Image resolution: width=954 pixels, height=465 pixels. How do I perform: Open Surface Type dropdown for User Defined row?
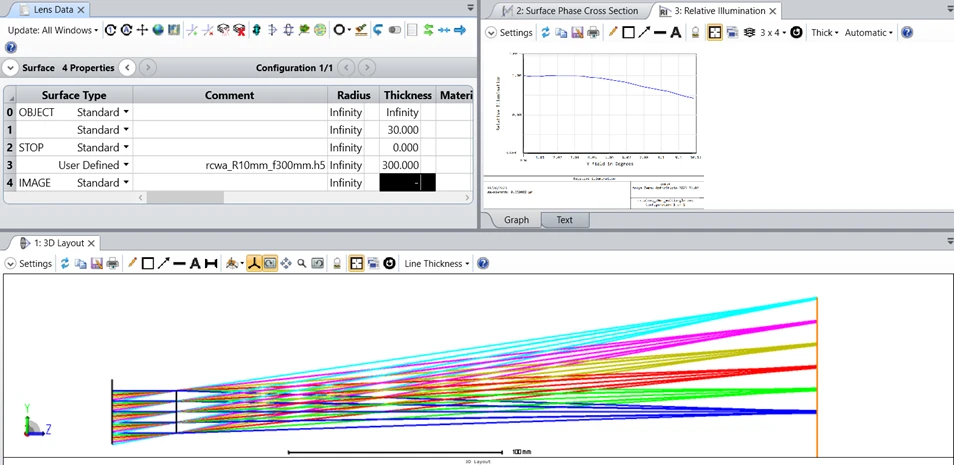[126, 166]
